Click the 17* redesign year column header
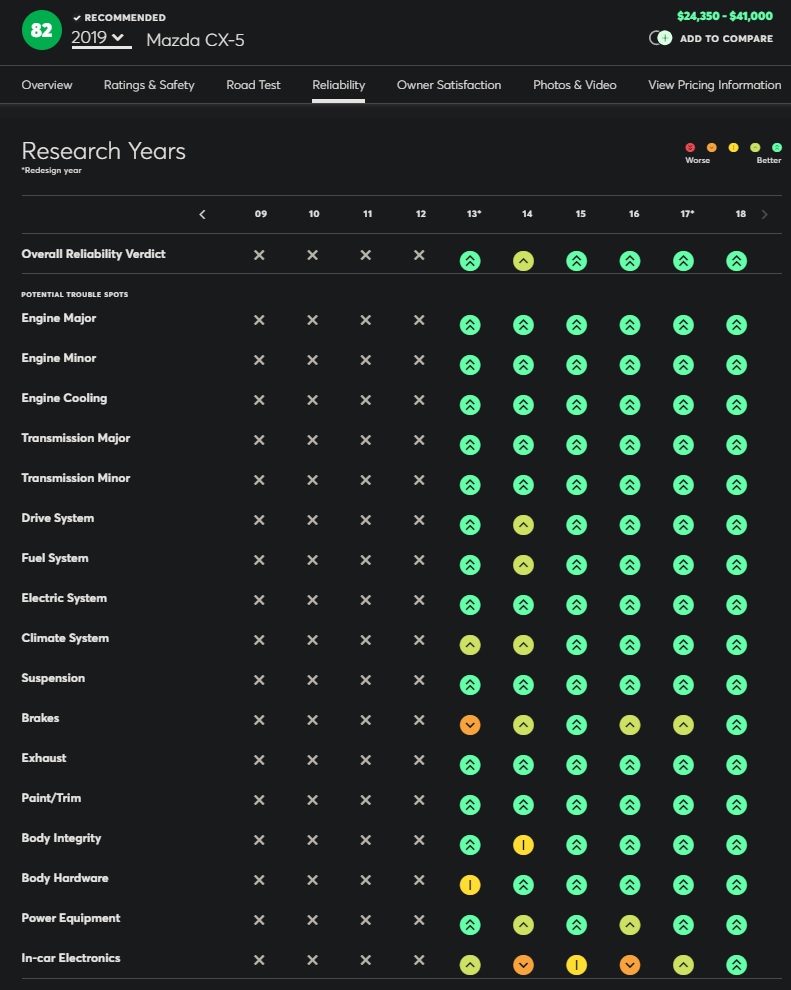791x990 pixels. click(x=687, y=213)
